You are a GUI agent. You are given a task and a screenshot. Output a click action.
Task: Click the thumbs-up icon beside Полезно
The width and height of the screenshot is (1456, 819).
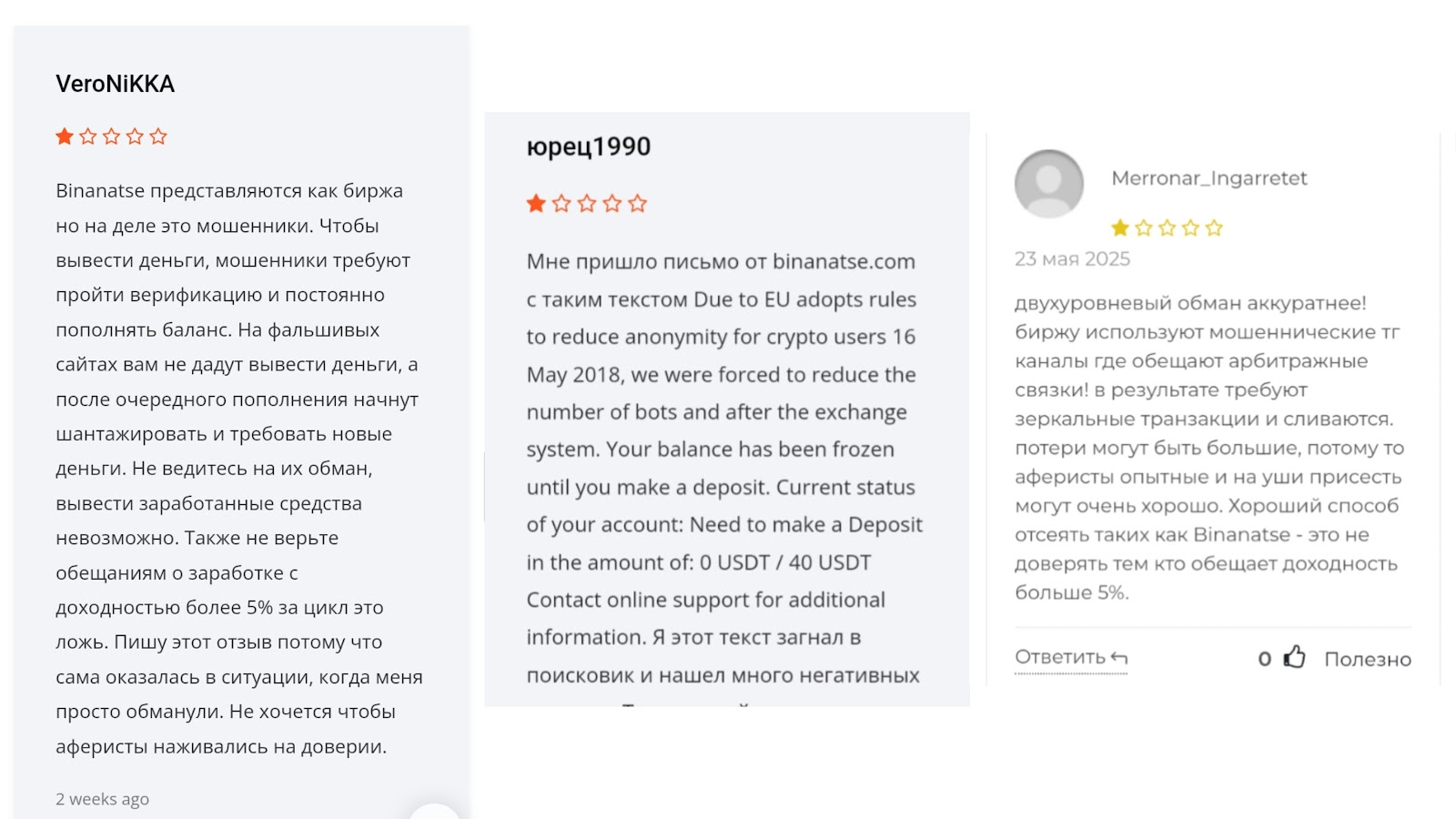click(1294, 657)
